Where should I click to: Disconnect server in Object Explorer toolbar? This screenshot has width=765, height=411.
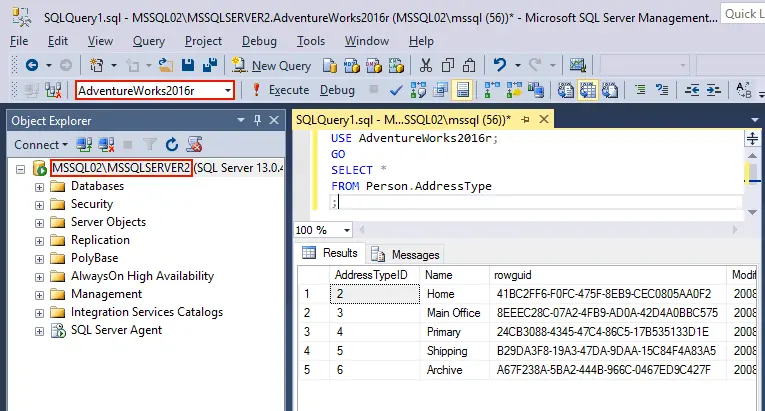[x=106, y=144]
